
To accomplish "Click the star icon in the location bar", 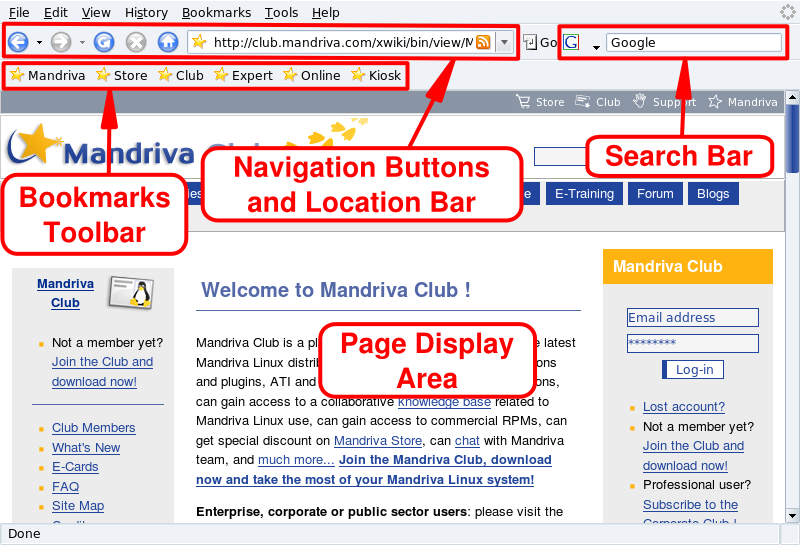I will 199,42.
